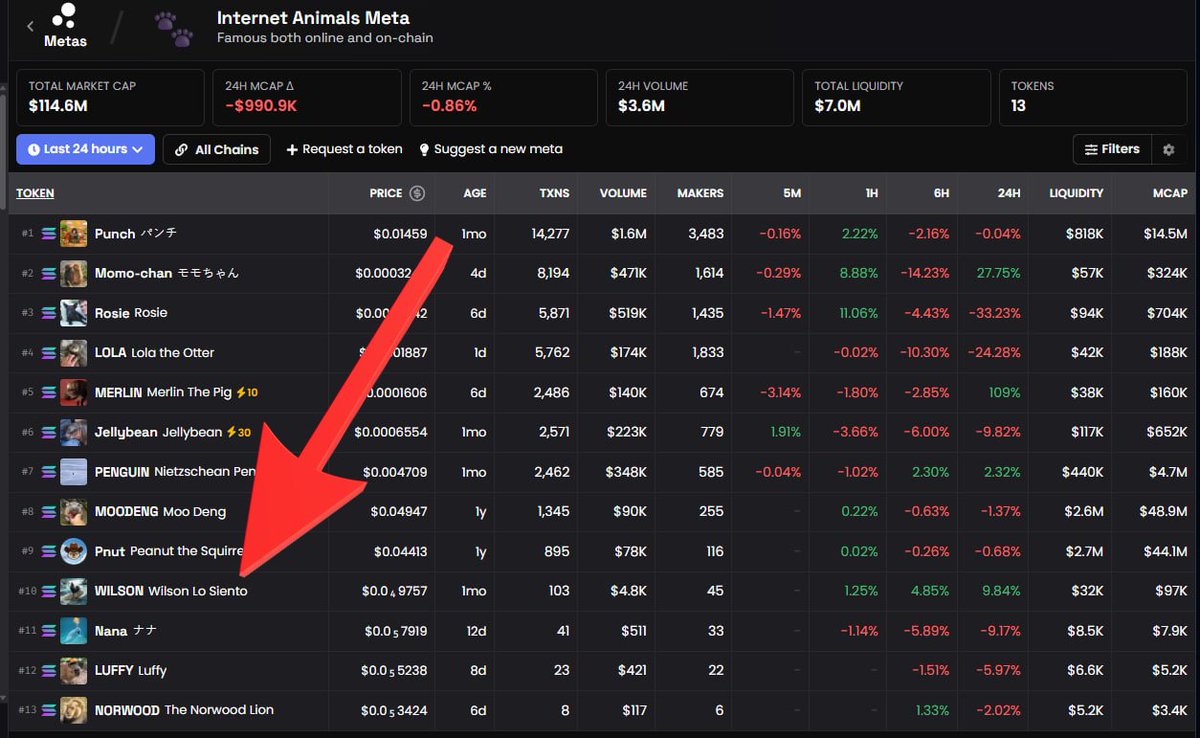Click the 24H VOLUME $3.6M card
Viewport: 1200px width, 738px height.
699,97
